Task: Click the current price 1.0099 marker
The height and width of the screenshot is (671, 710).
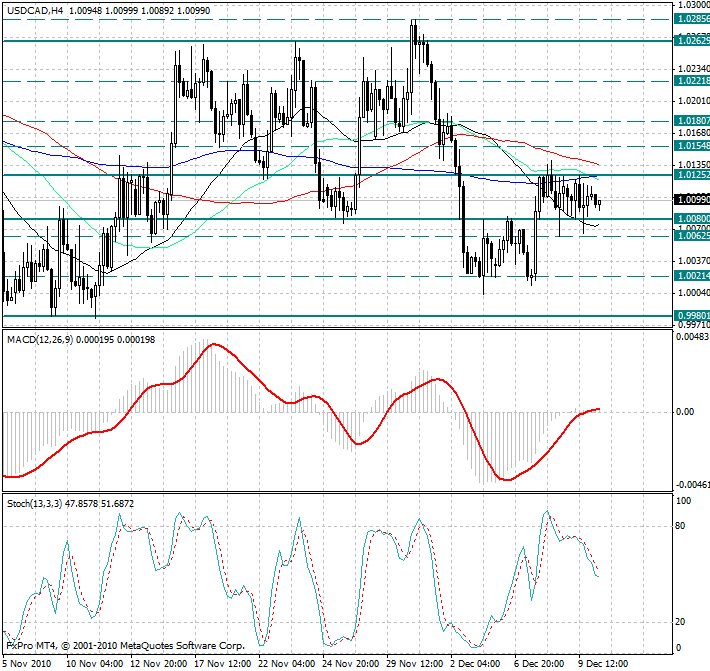Action: (x=692, y=200)
